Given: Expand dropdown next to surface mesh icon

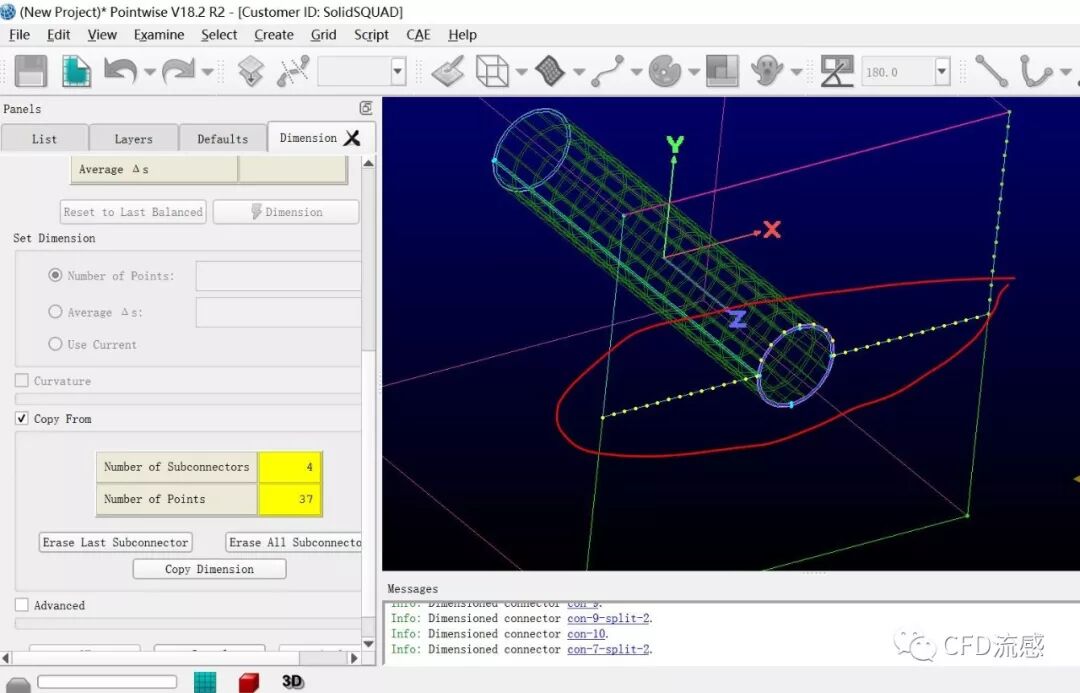Looking at the screenshot, I should 579,72.
